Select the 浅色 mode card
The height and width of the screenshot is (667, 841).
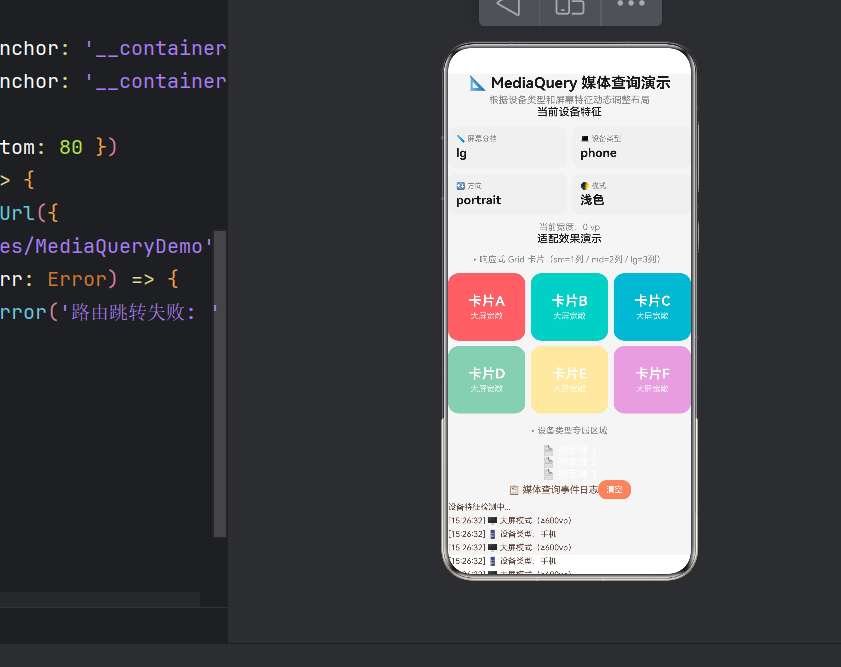631,194
